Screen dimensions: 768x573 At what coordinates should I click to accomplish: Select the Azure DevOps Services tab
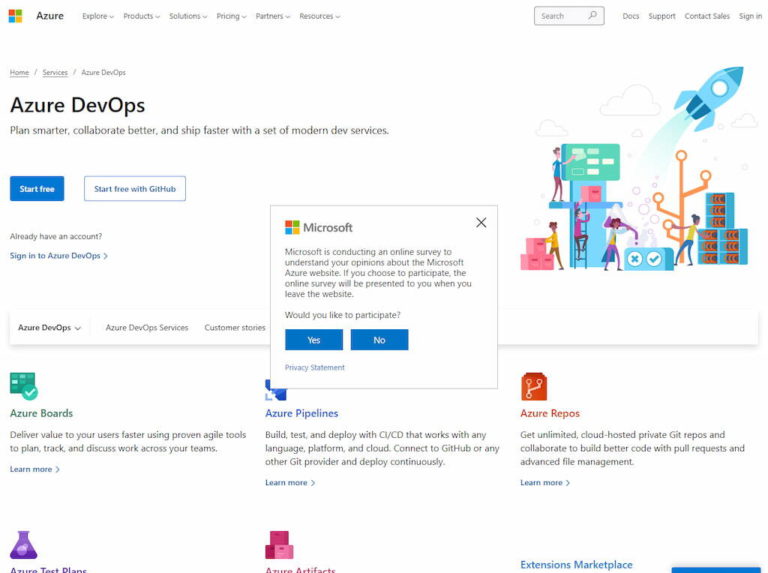pyautogui.click(x=147, y=327)
